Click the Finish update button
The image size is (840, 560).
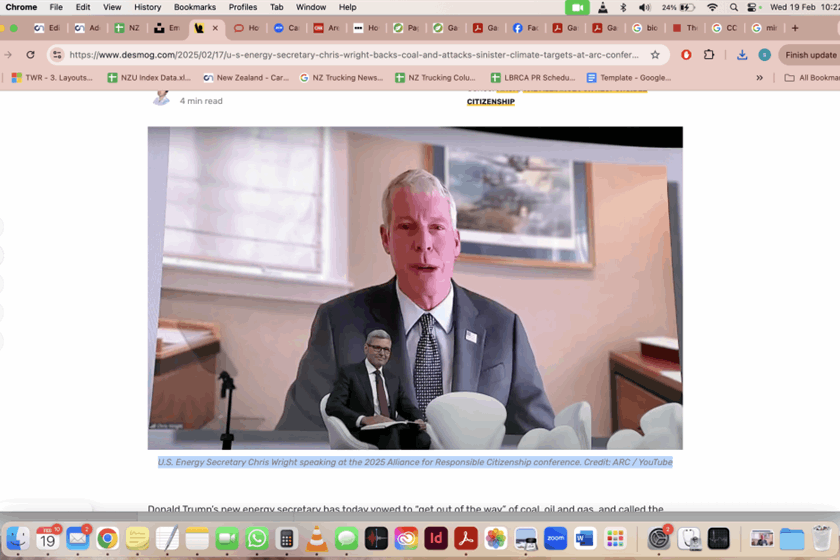(x=809, y=55)
